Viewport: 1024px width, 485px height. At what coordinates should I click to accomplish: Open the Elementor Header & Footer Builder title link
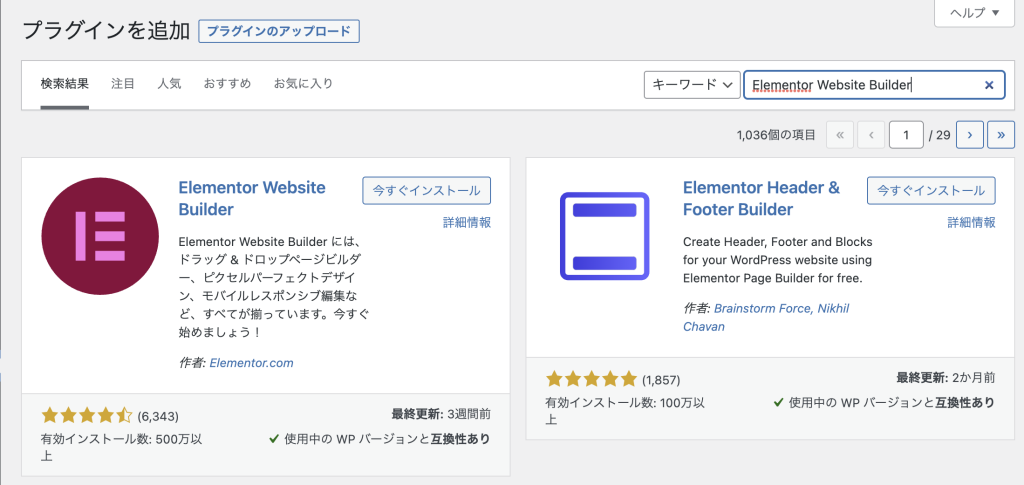(761, 198)
